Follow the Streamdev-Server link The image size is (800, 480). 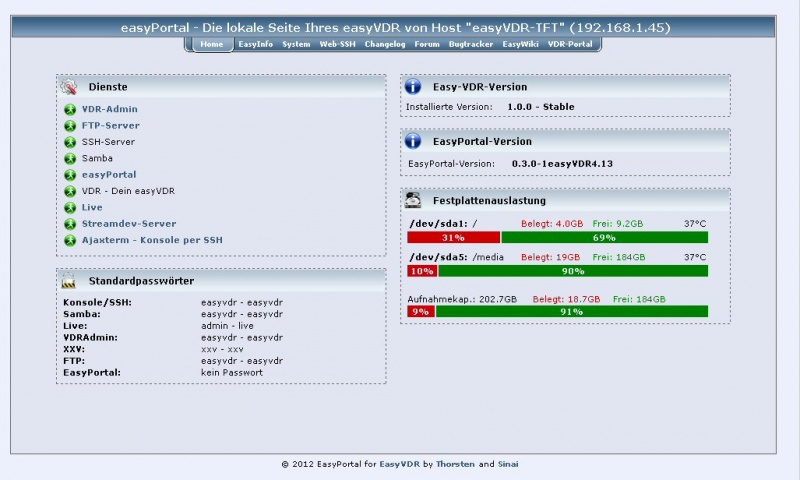[x=128, y=224]
